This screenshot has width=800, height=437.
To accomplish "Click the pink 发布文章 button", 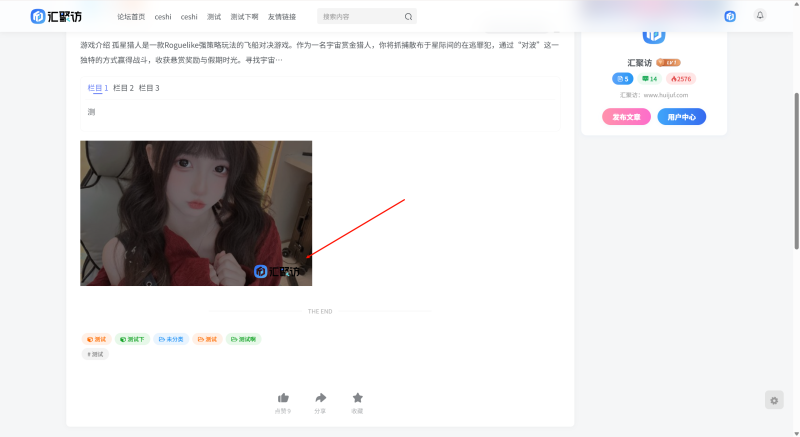I will (x=626, y=117).
